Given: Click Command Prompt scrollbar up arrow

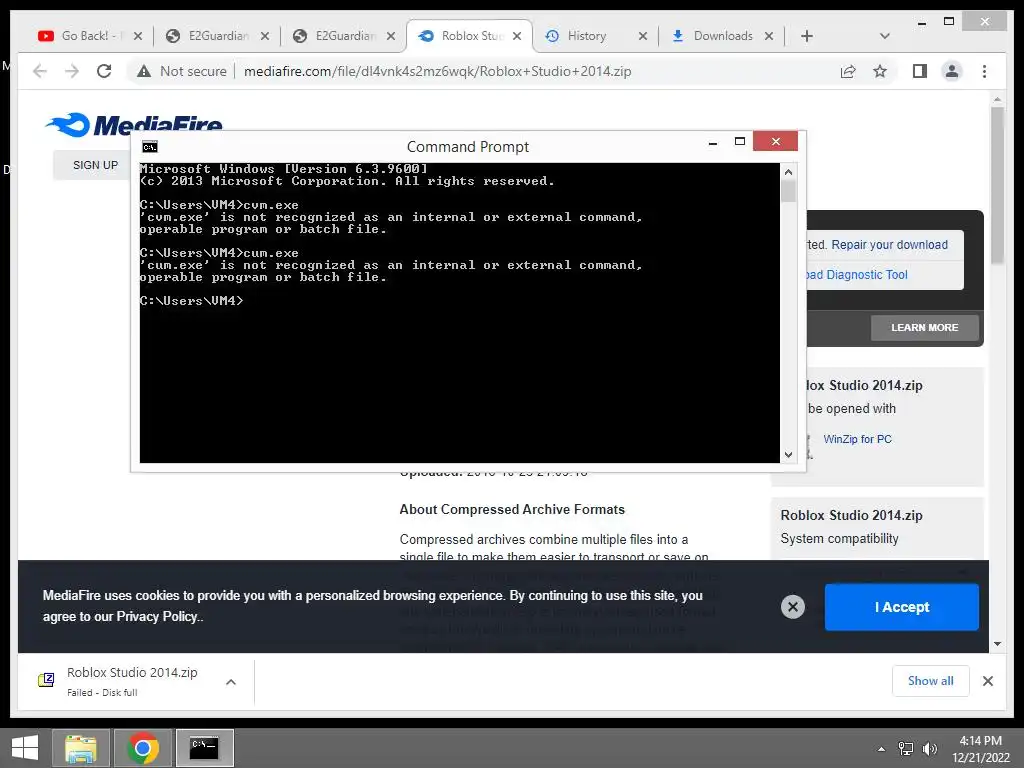Looking at the screenshot, I should tap(788, 172).
